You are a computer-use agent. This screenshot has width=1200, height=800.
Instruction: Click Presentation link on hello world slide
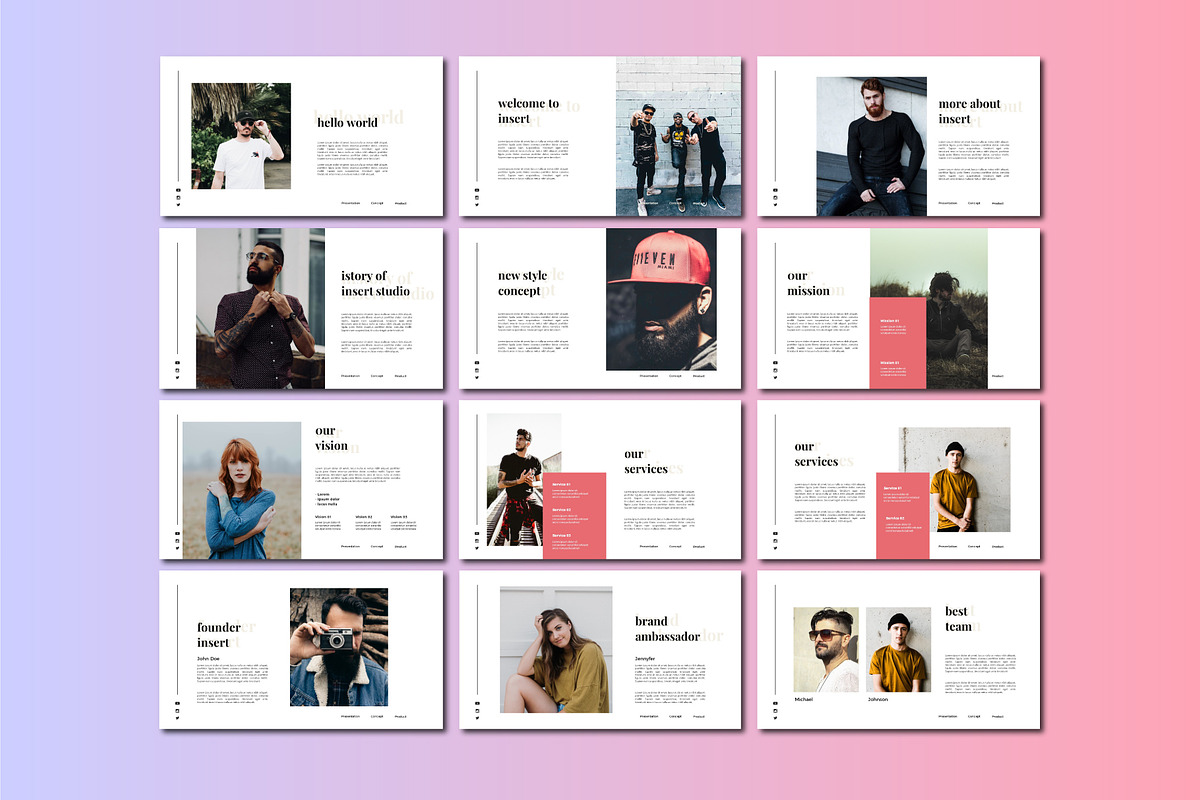(x=351, y=203)
